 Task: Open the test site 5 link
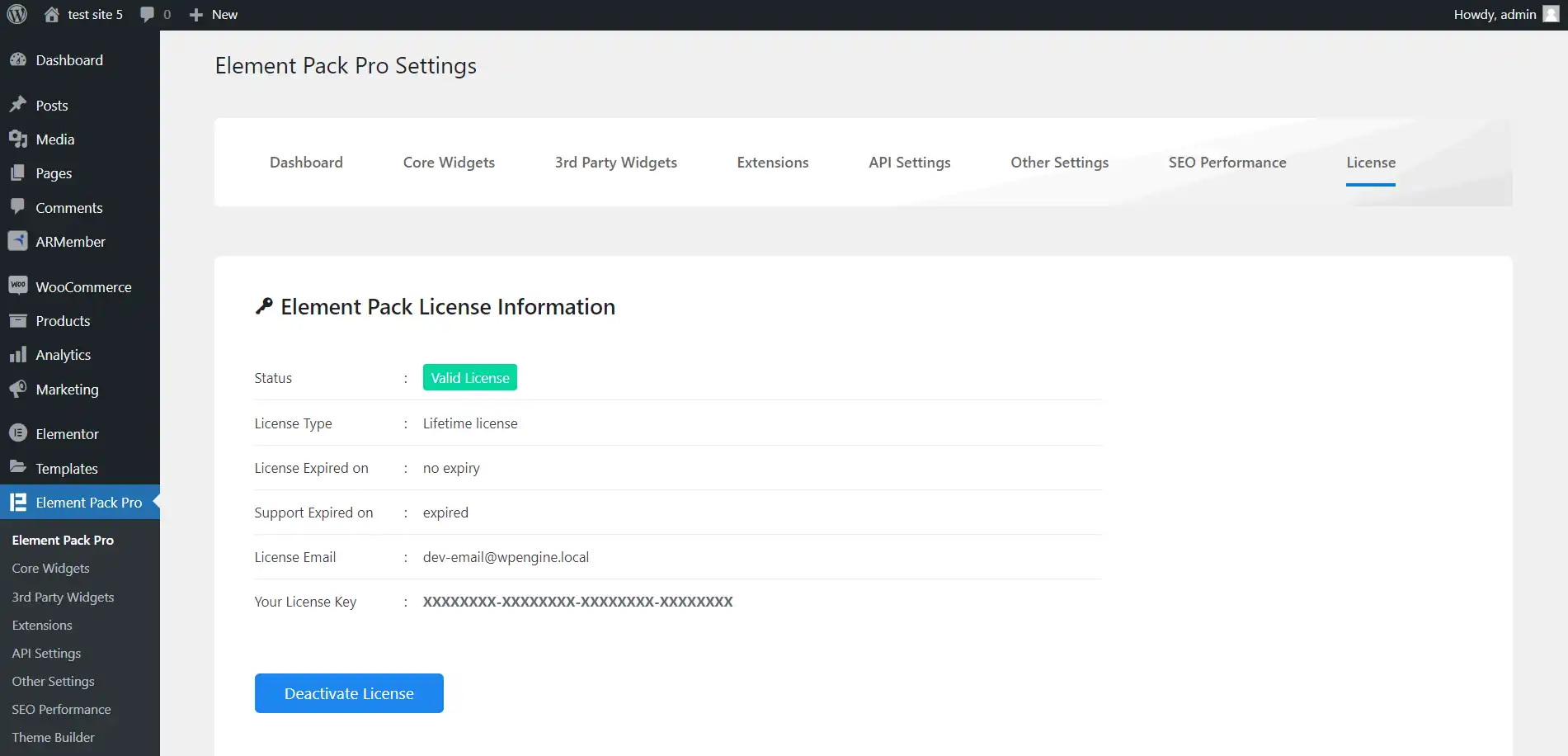coord(95,14)
